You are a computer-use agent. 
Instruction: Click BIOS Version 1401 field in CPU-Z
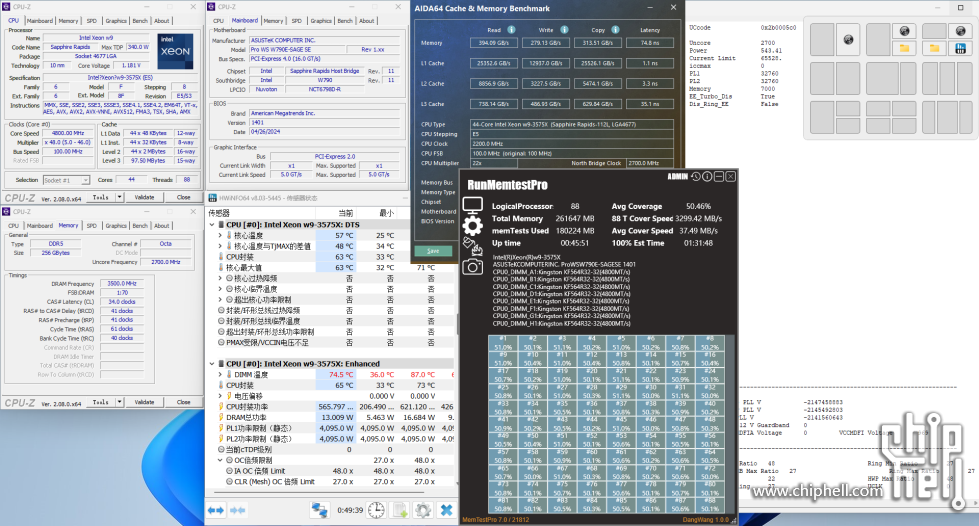[325, 122]
